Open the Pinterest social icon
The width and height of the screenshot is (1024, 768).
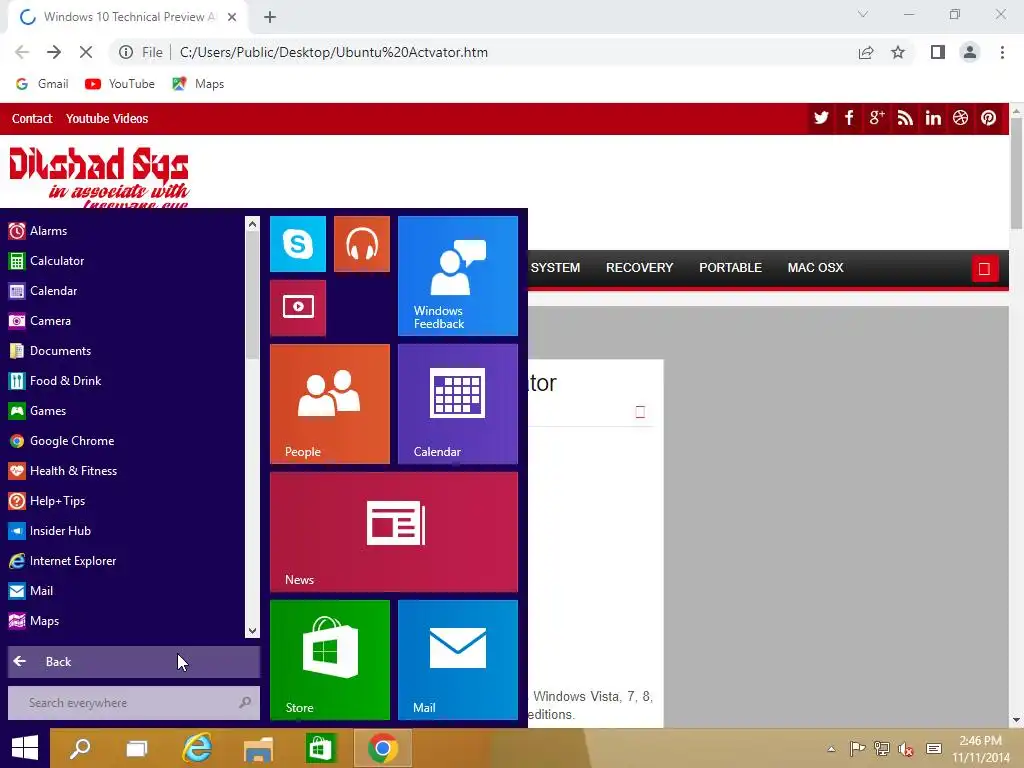[988, 118]
